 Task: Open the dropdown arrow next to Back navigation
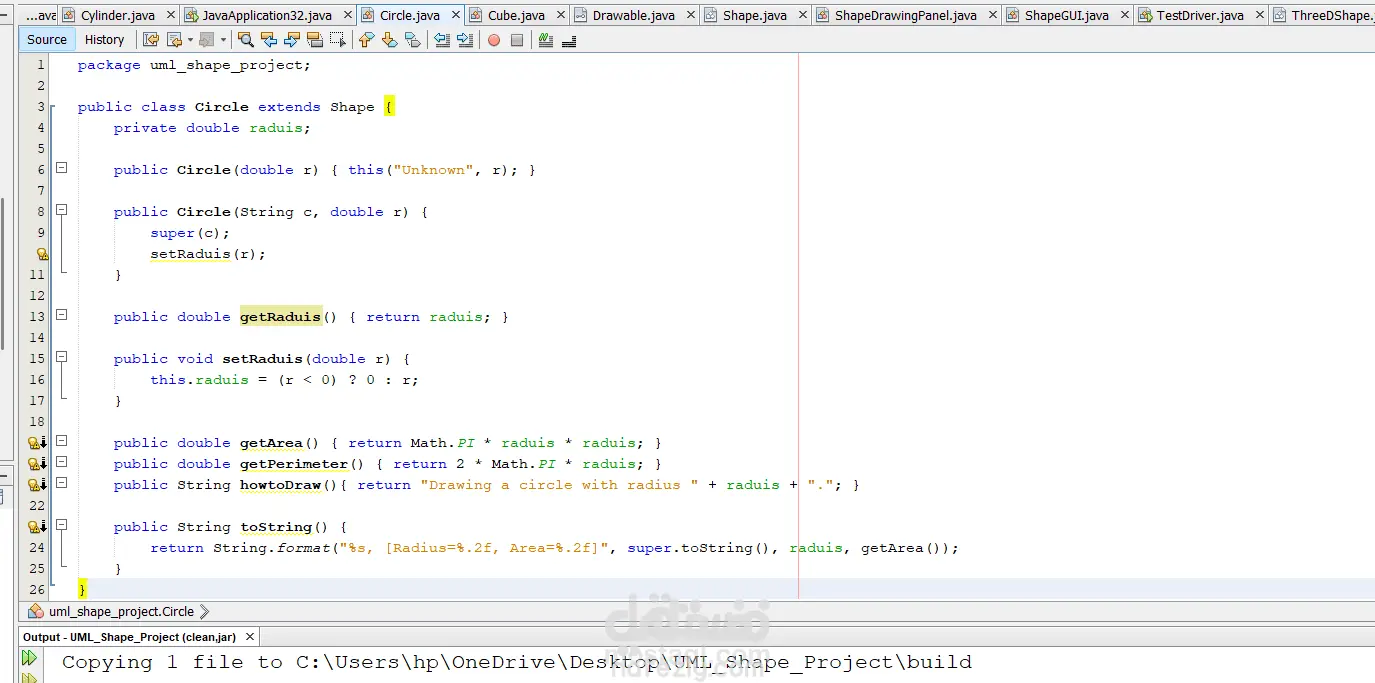point(190,40)
